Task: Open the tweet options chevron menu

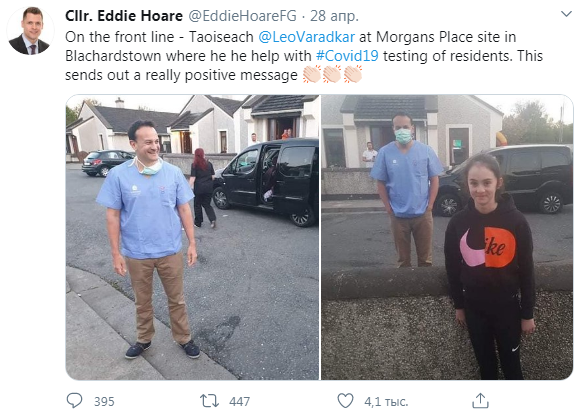Action: click(566, 14)
